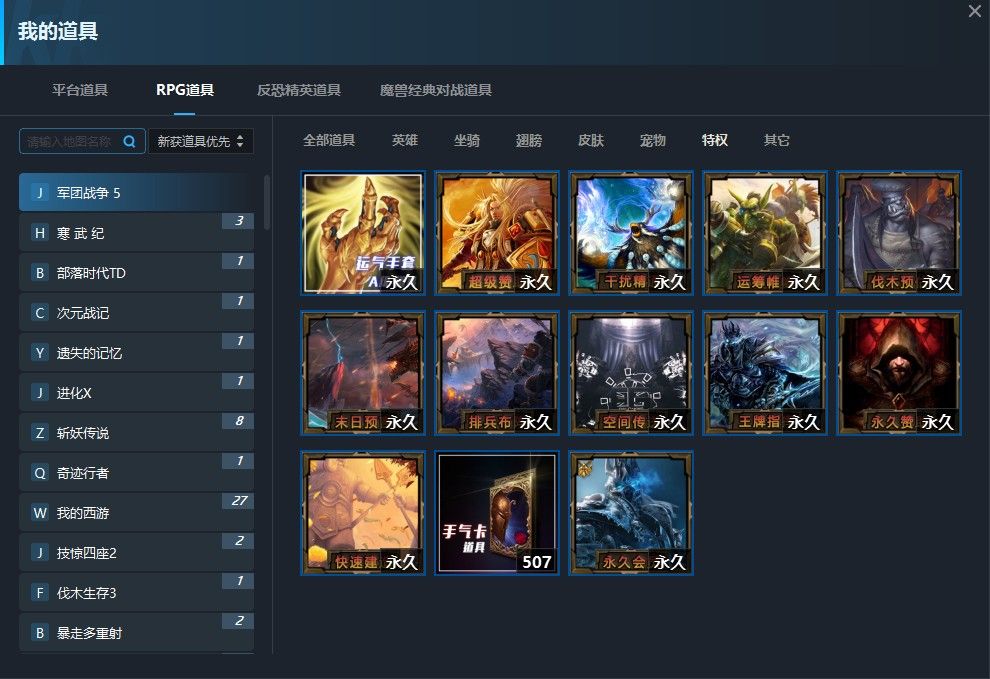Select the 伐木预 item icon
This screenshot has height=679, width=990.
click(x=898, y=232)
